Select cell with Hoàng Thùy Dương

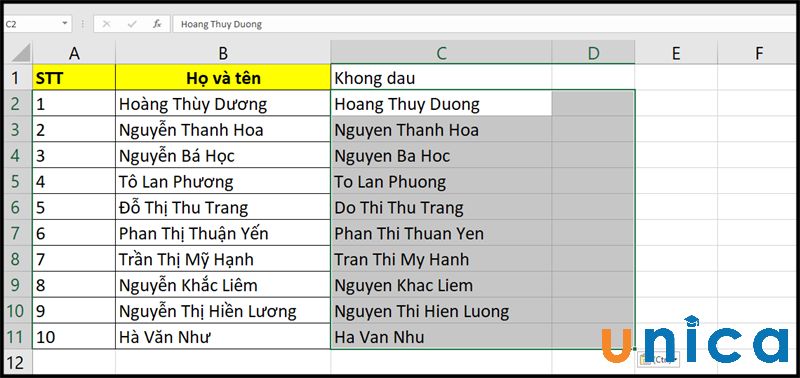(x=223, y=104)
